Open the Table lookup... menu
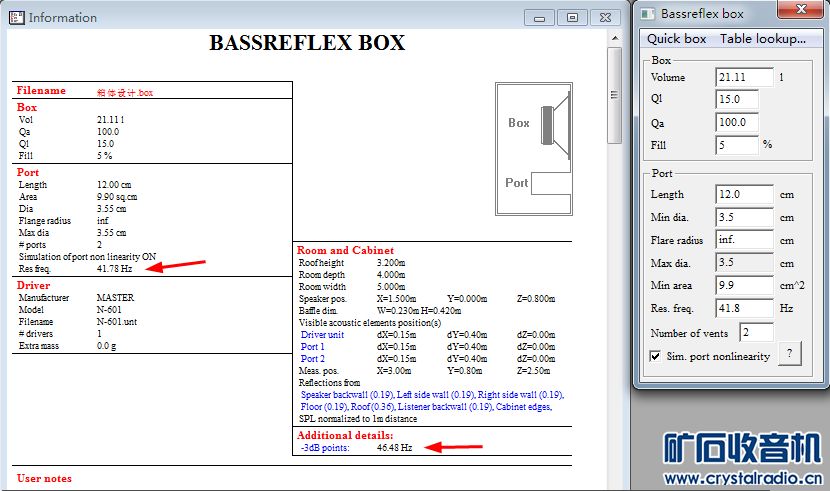 pos(763,39)
